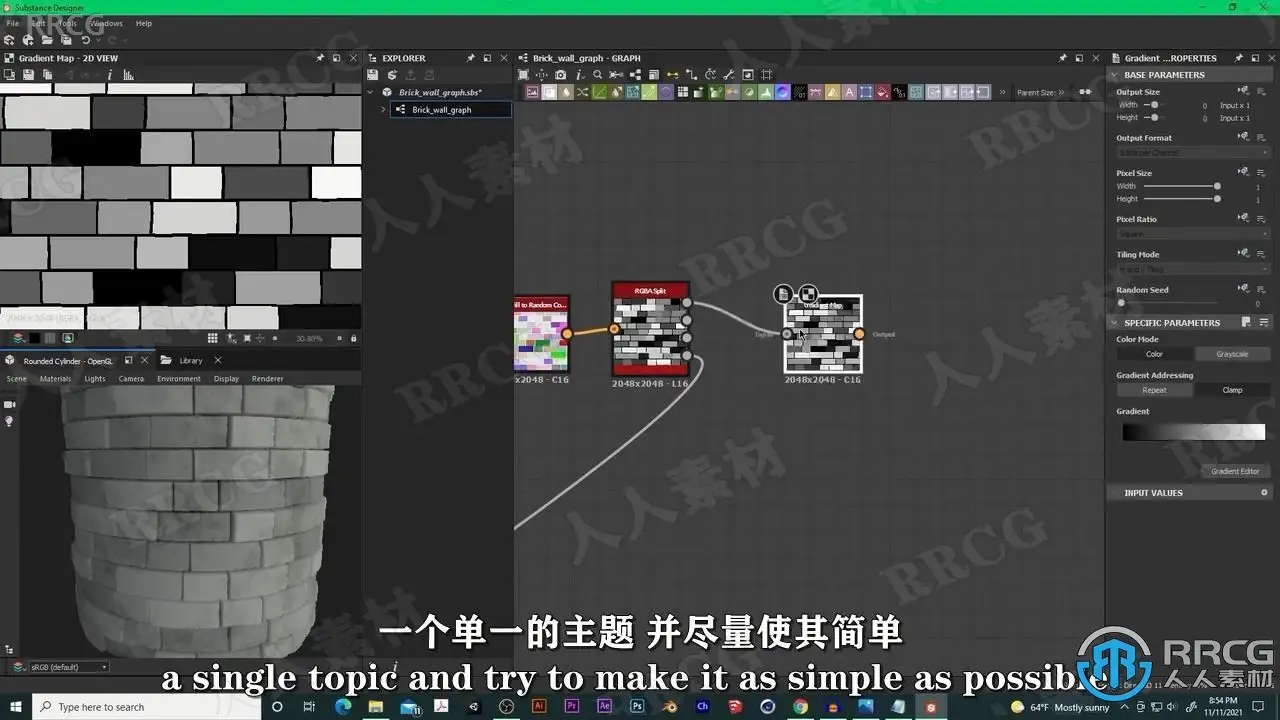Click the undo arrow in main toolbar
Screen dimensions: 1280x720
point(86,40)
